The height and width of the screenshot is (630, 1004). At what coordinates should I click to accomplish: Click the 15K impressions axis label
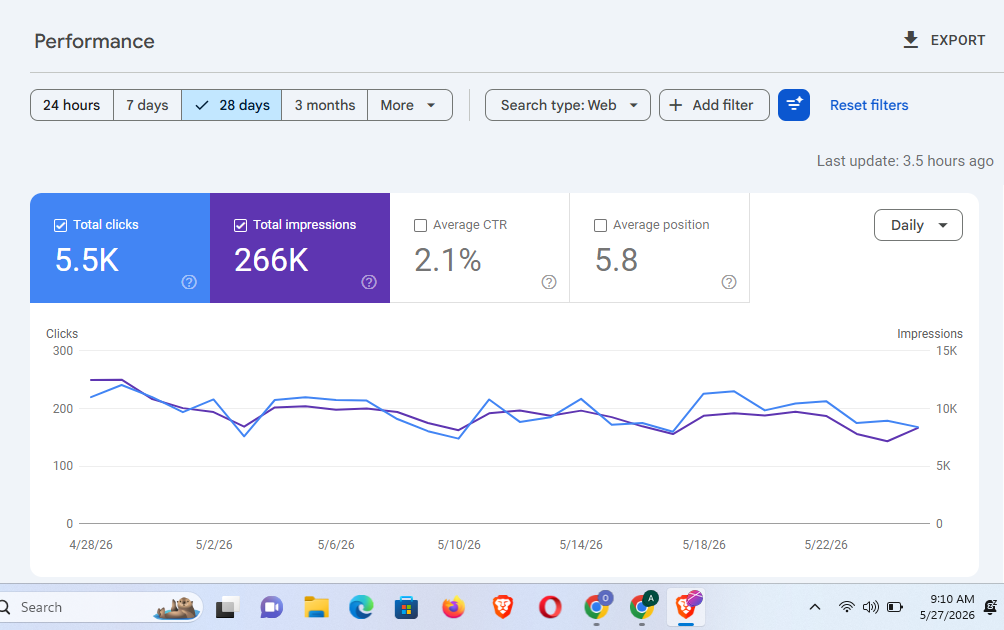pos(946,351)
